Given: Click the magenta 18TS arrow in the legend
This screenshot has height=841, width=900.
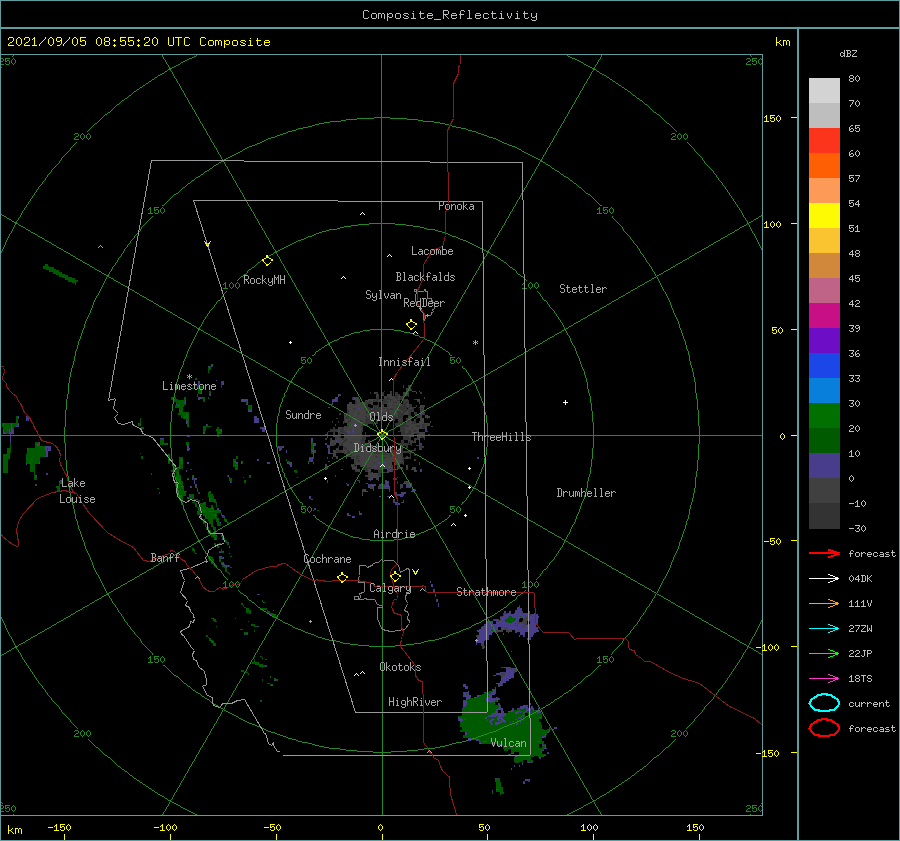Looking at the screenshot, I should [x=824, y=679].
